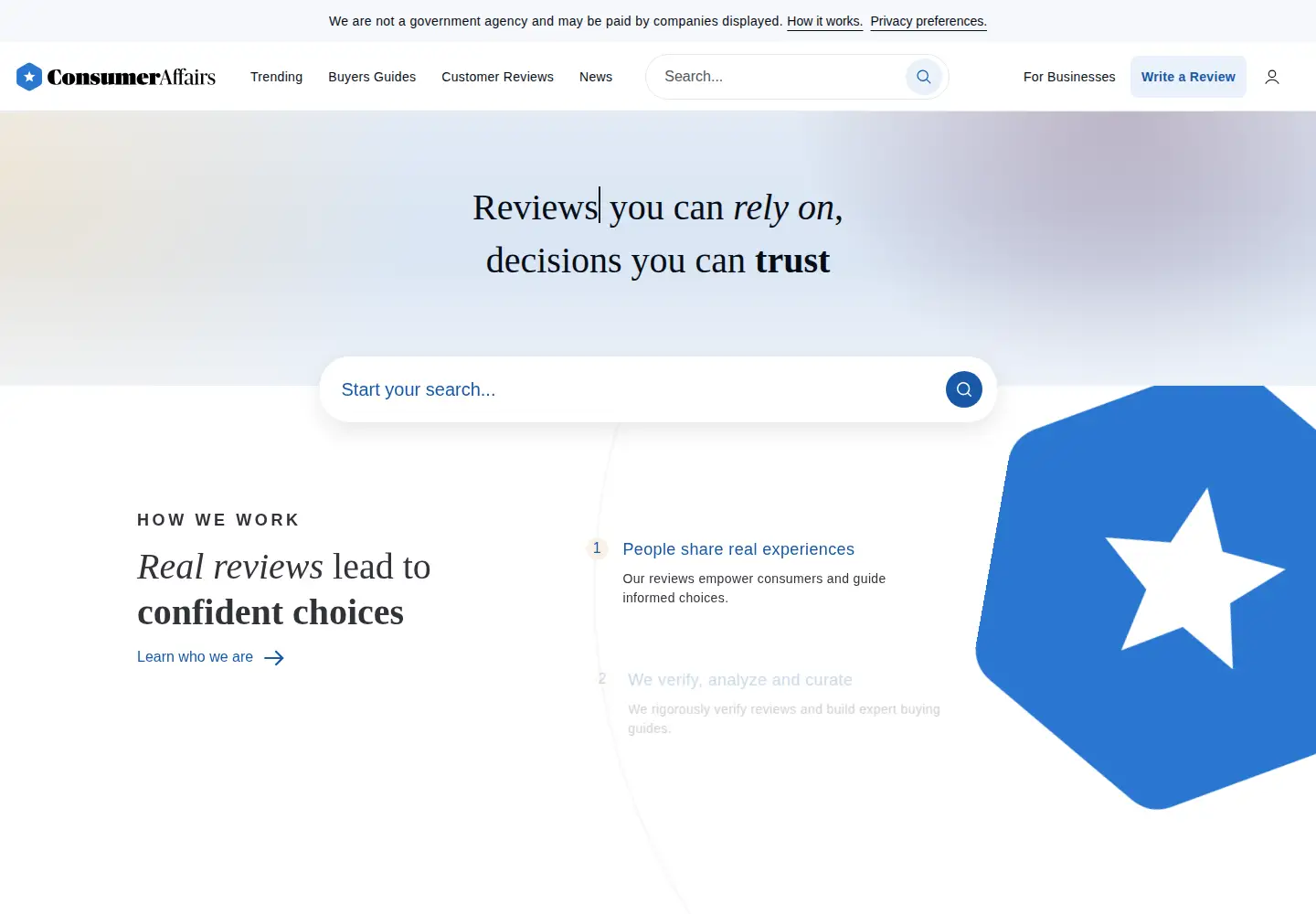This screenshot has height=914, width=1316.
Task: Click the HOW WE WORK label
Action: [x=218, y=520]
